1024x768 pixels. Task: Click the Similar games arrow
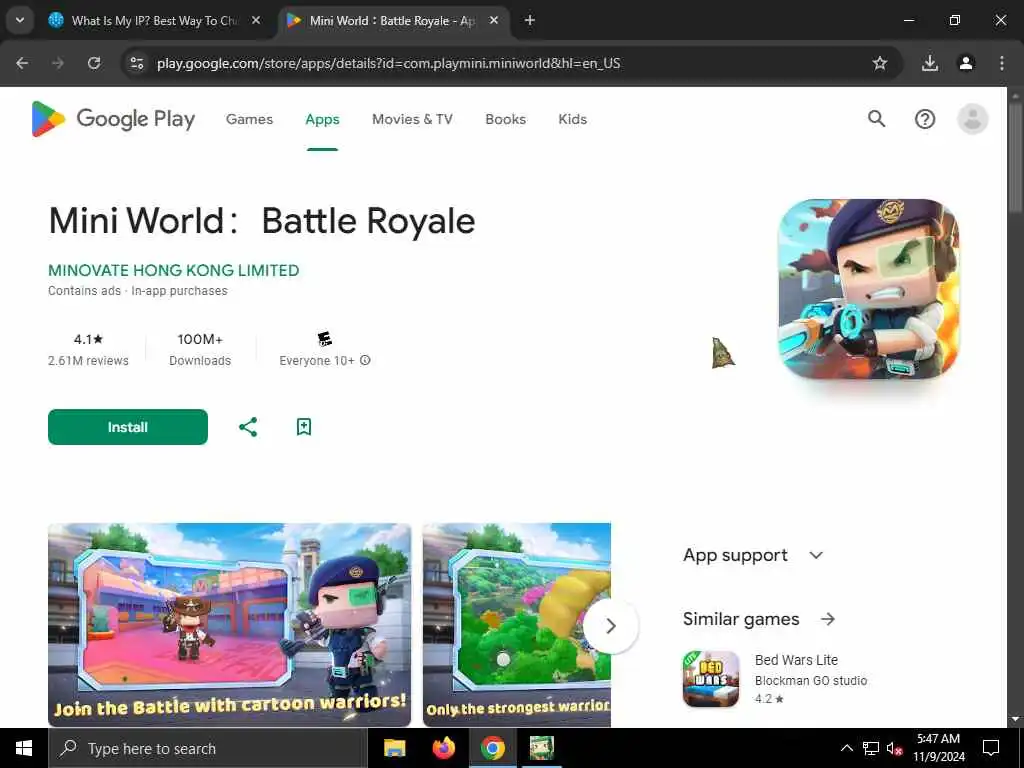[827, 619]
